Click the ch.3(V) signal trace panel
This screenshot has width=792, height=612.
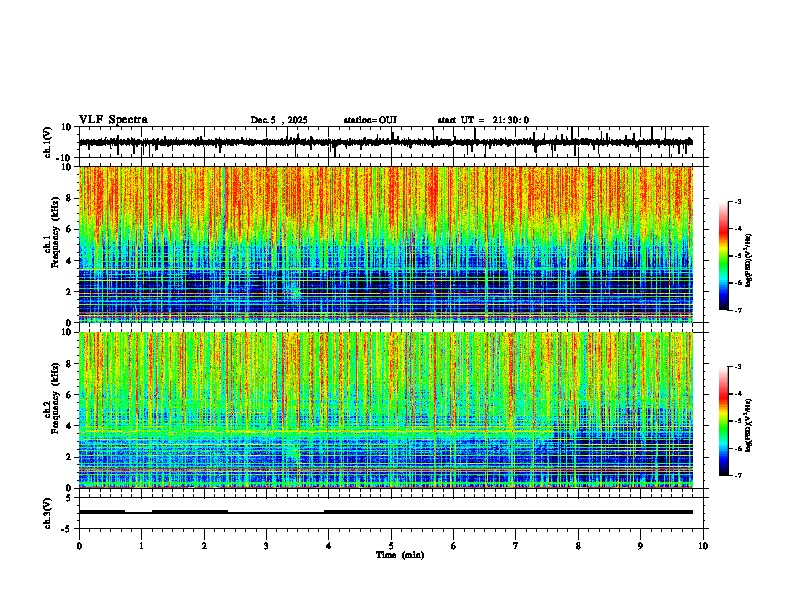pyautogui.click(x=393, y=513)
